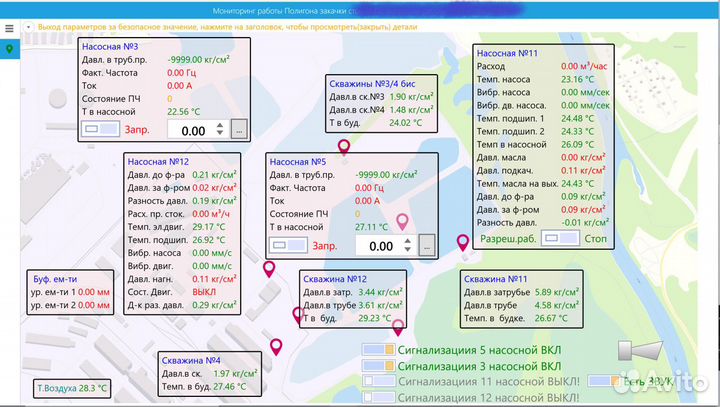Click the Т.Воздуха 28.3 °C box
Image resolution: width=720 pixels, height=407 pixels.
(x=72, y=388)
